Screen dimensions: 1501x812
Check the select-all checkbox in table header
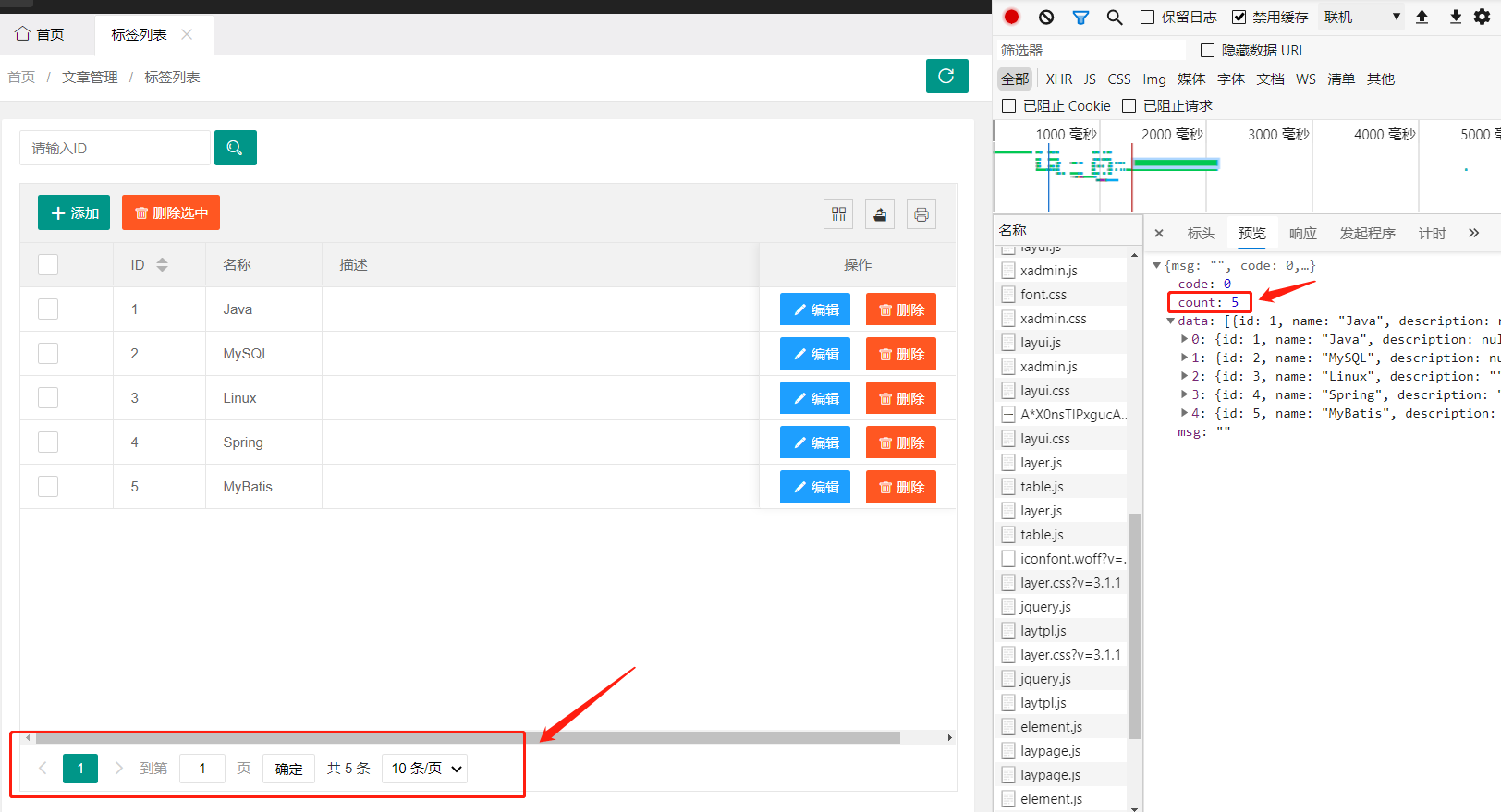tap(48, 265)
